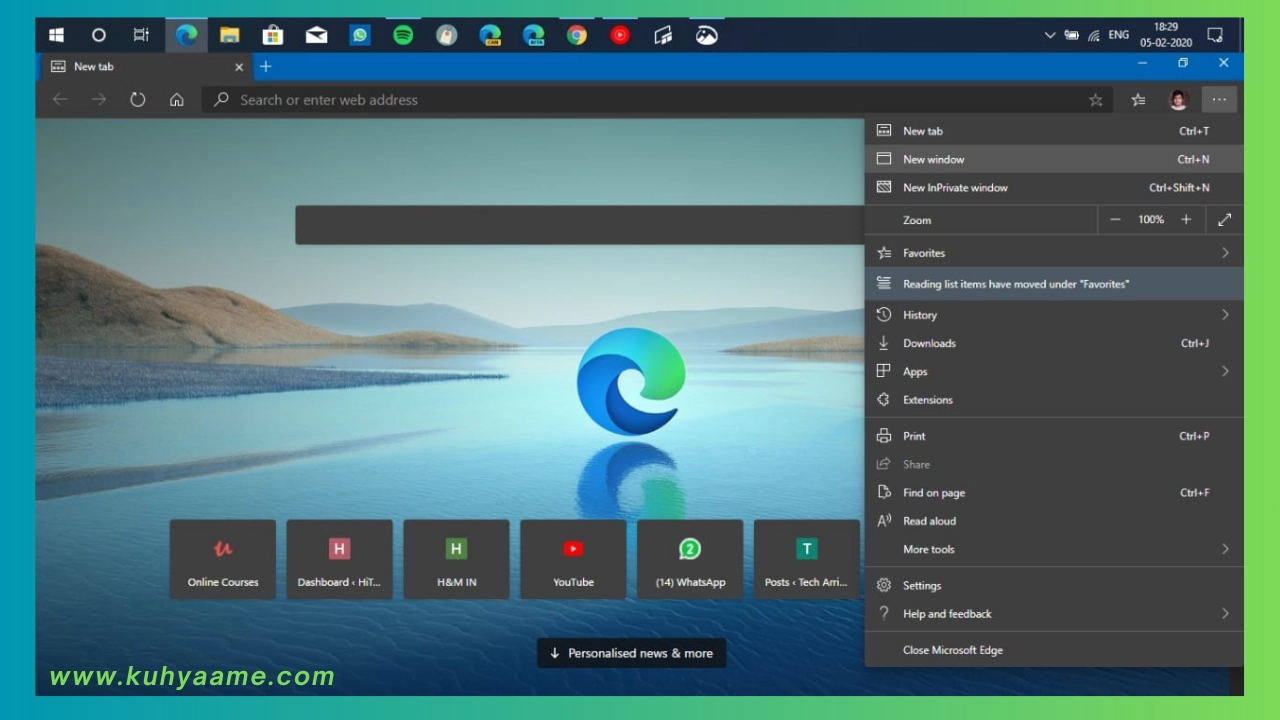Focus the search or enter web address bar
Screen dimensions: 1280x720
click(658, 100)
